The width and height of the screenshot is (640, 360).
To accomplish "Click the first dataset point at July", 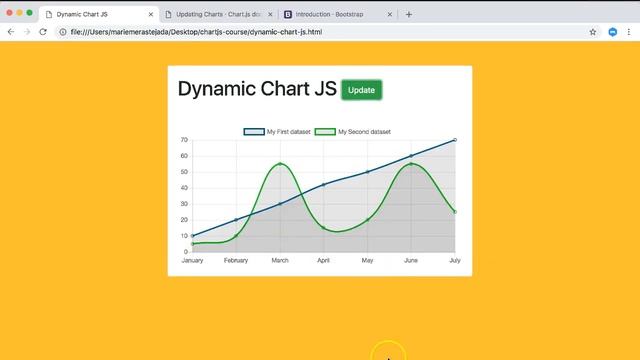I will (455, 140).
